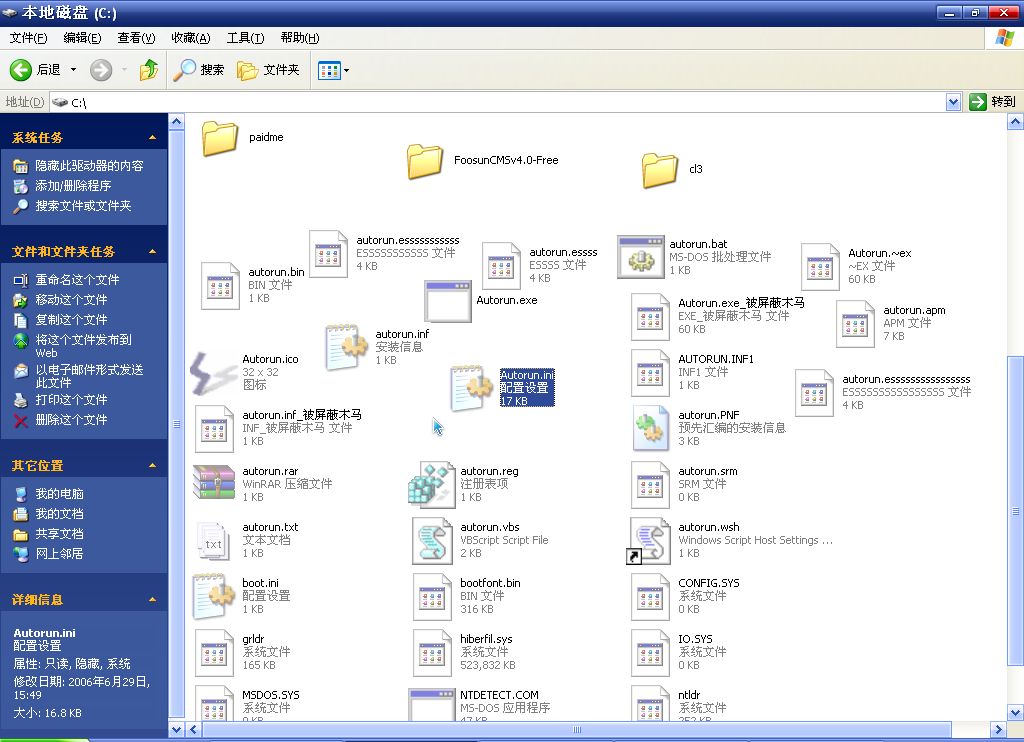Screen dimensions: 1024x742
Task: Open 网上邻居 from other places
Action: 59,554
